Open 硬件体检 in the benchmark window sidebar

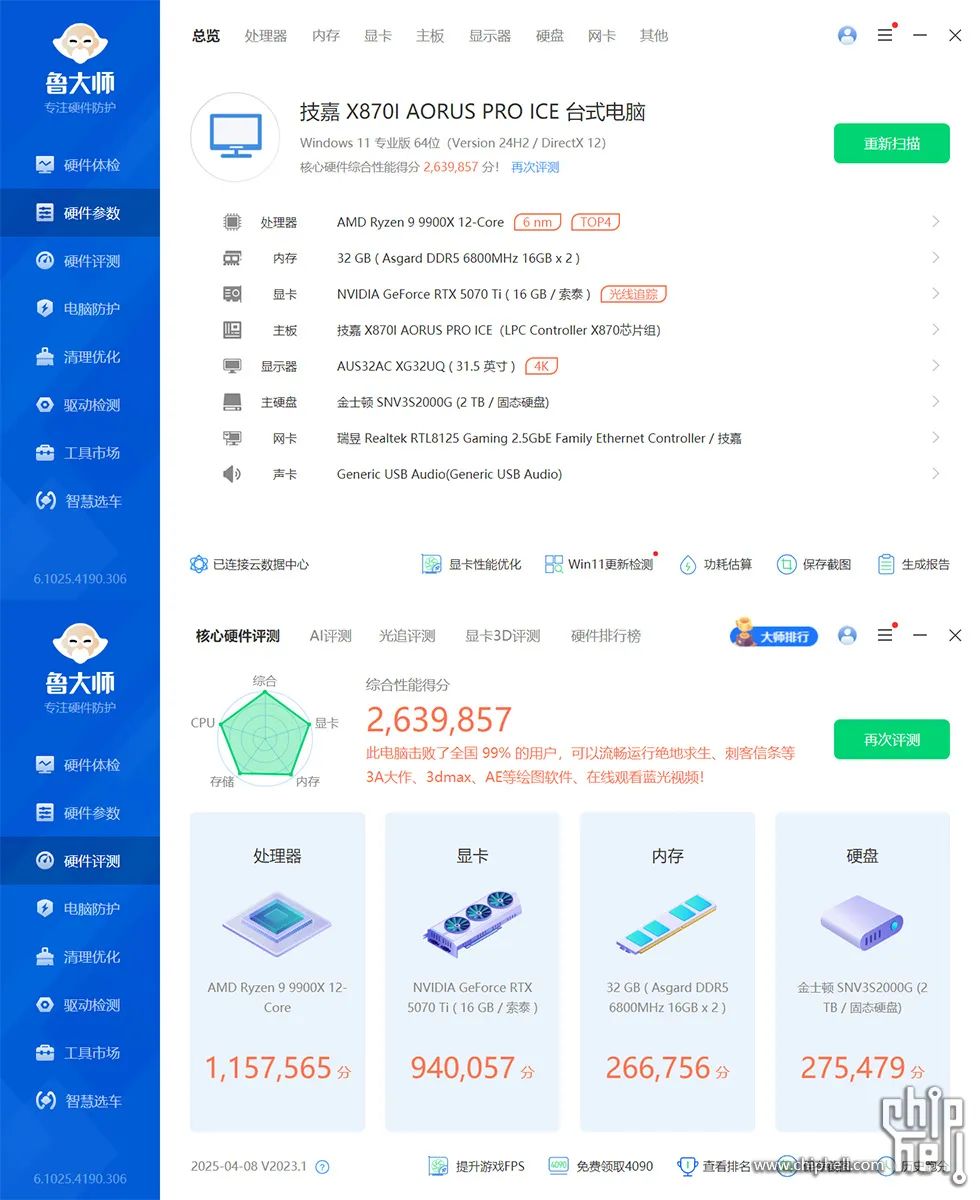pos(80,765)
